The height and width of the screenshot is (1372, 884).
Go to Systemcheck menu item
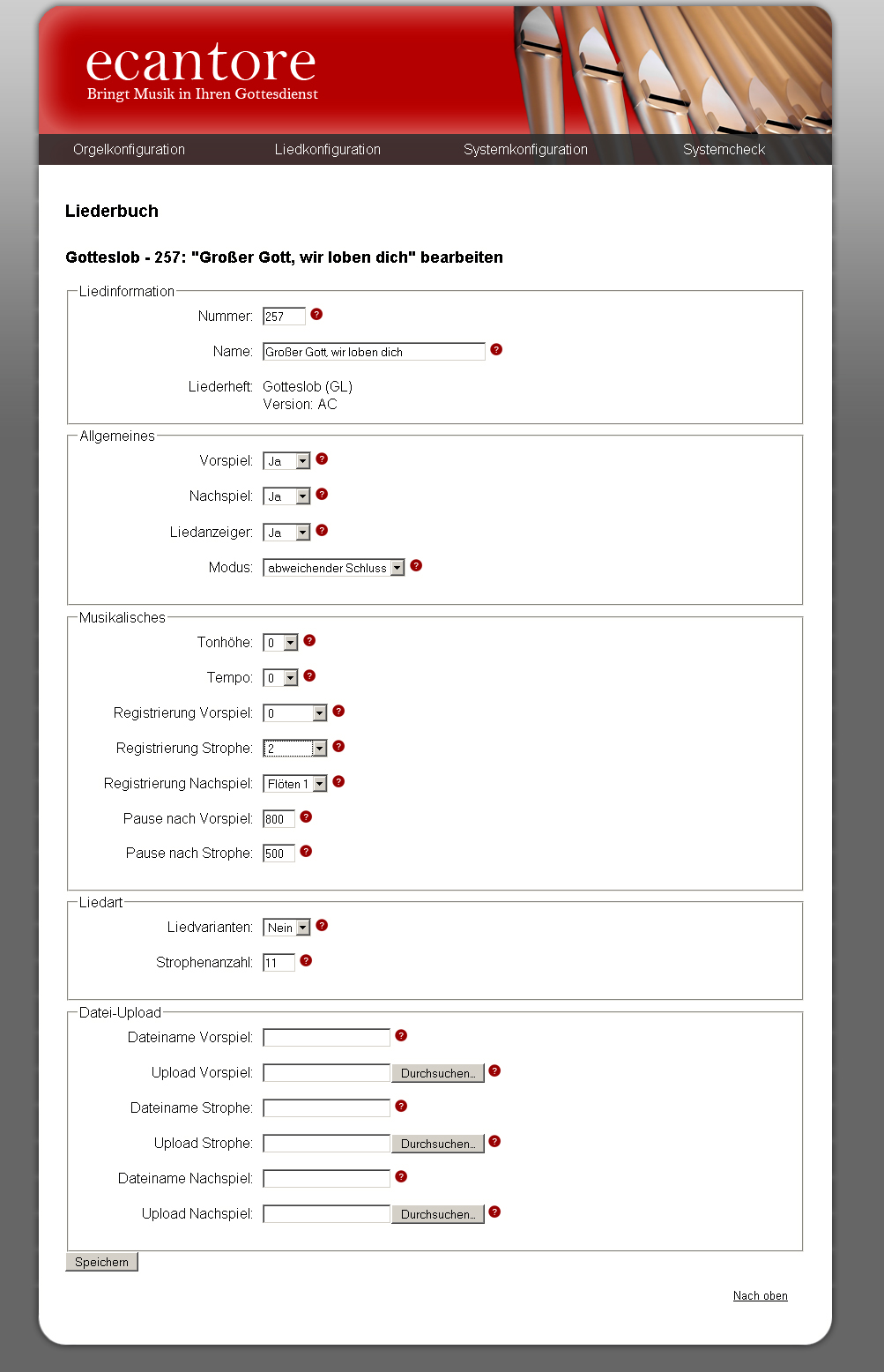pos(724,150)
